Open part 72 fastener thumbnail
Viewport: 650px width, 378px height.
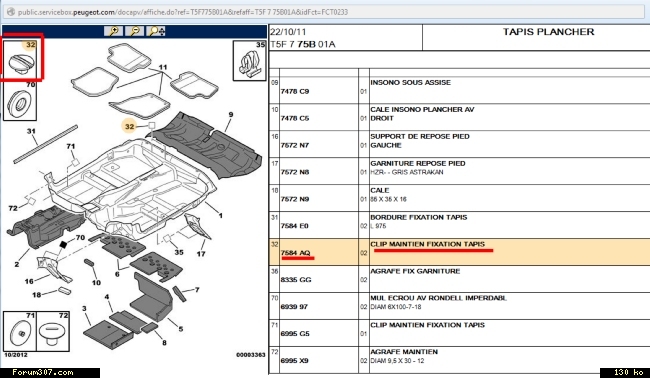53,331
